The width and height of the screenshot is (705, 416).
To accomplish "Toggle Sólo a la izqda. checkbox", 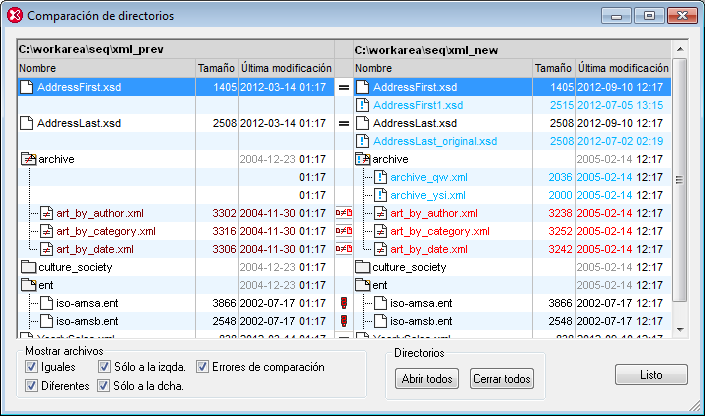I will point(104,367).
